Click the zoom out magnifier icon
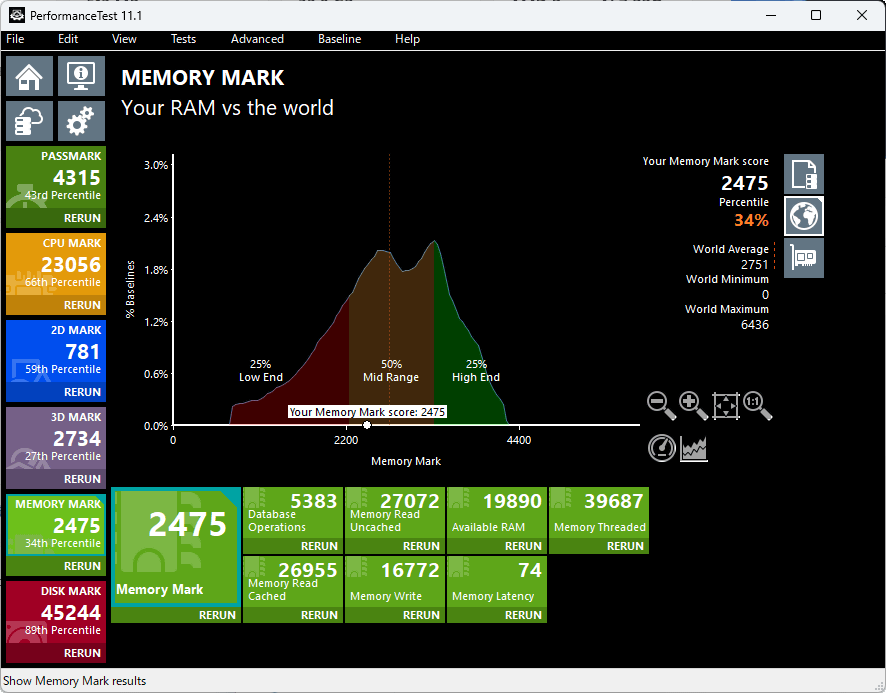 click(x=661, y=405)
